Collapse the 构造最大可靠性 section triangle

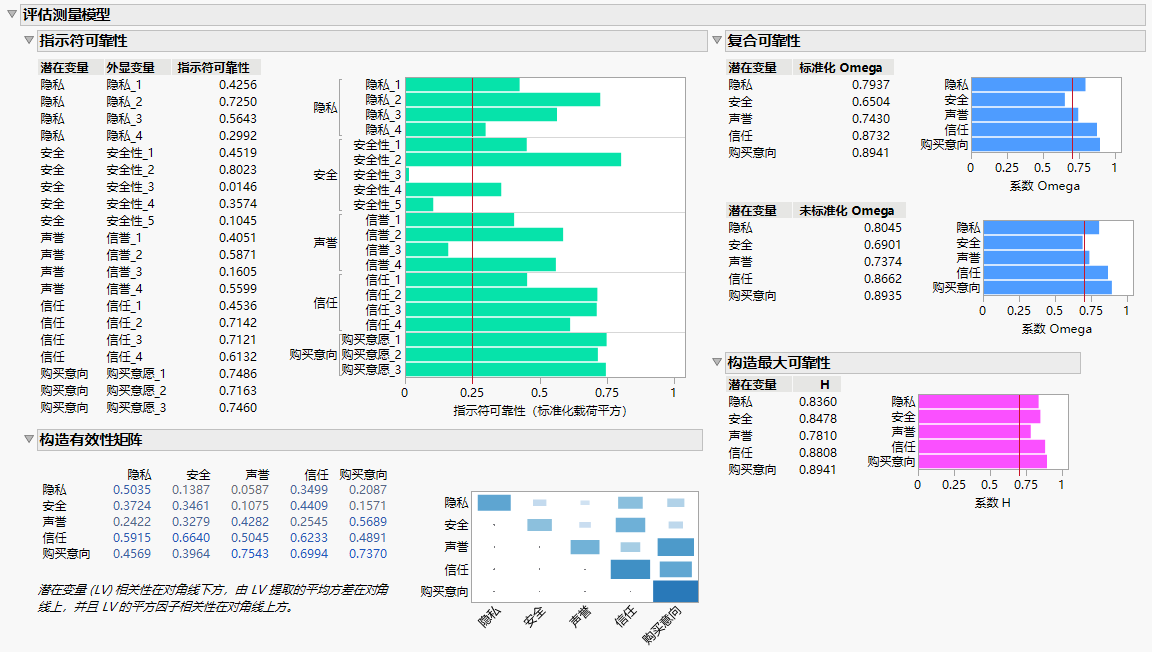pyautogui.click(x=717, y=362)
